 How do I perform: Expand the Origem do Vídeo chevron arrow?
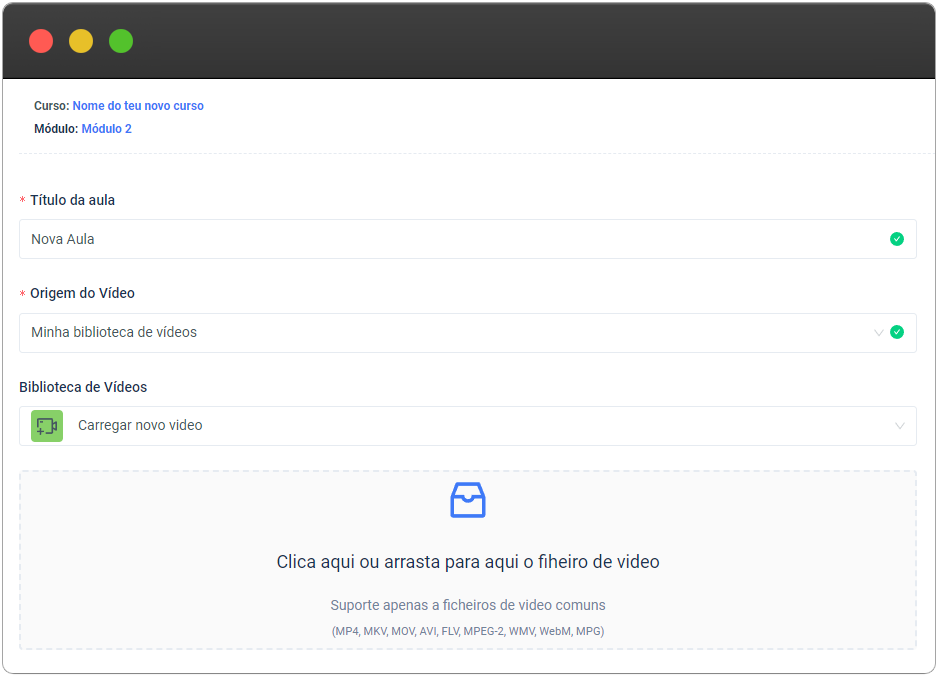click(878, 333)
